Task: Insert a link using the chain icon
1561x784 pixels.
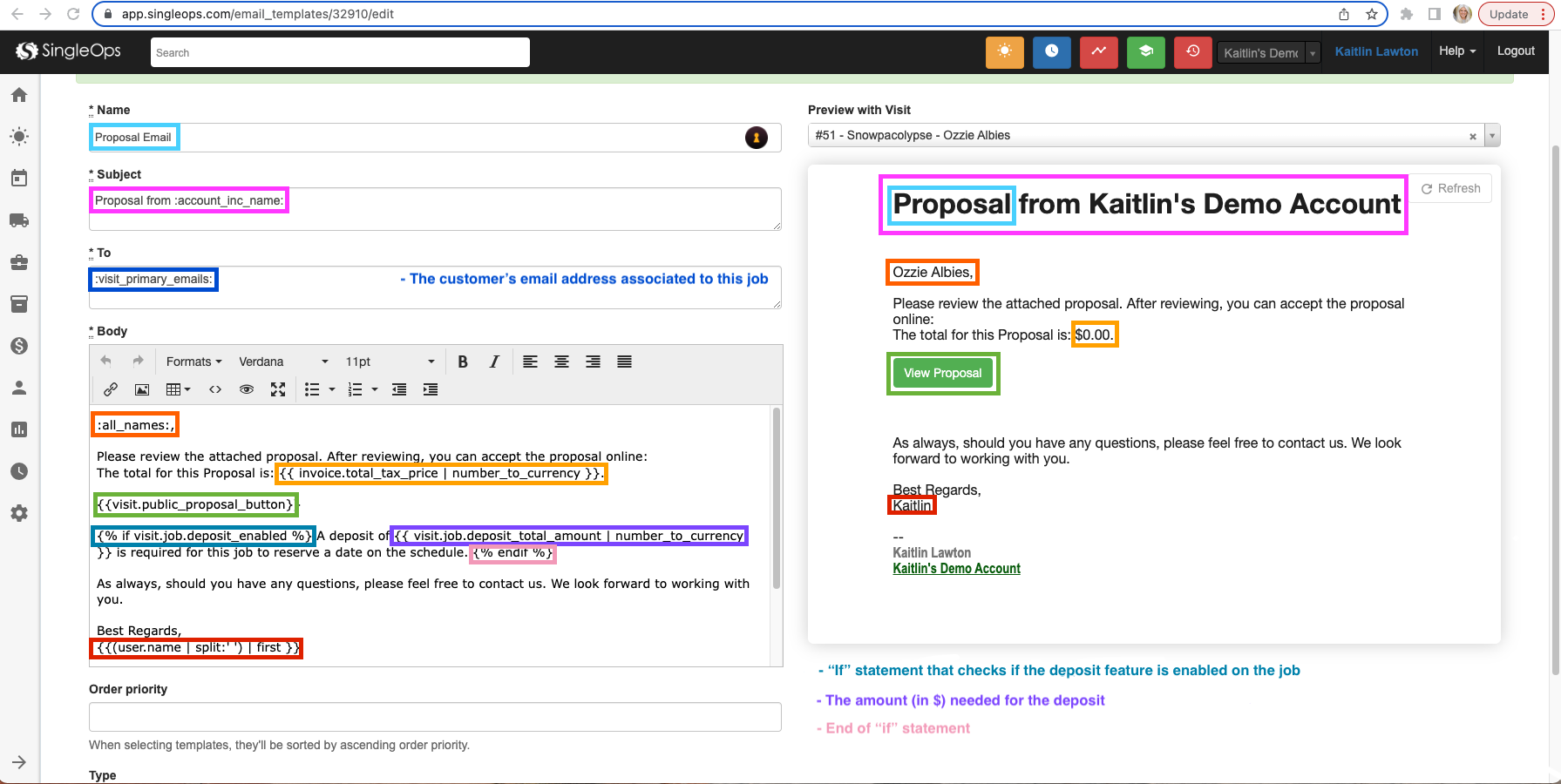Action: tap(111, 389)
